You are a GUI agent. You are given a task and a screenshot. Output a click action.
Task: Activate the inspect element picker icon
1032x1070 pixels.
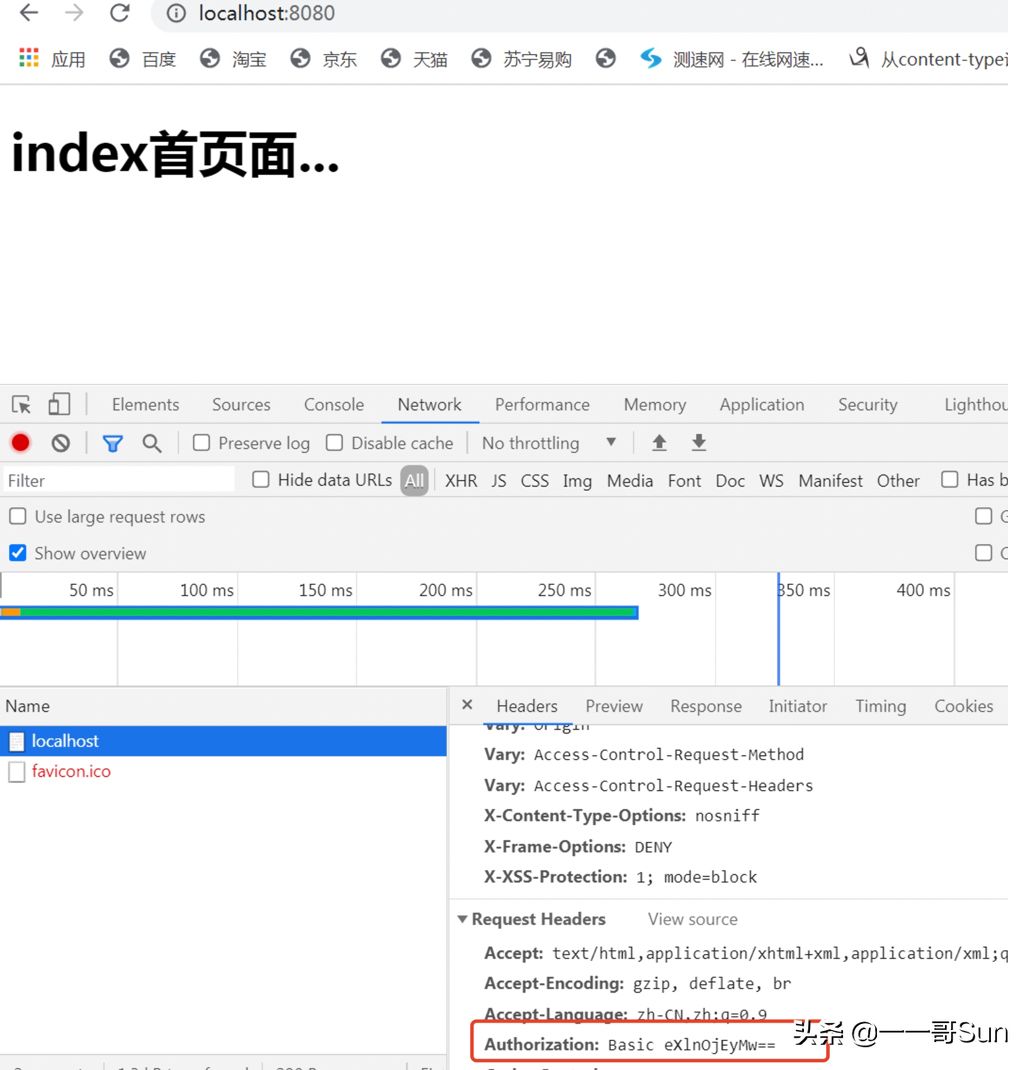pyautogui.click(x=21, y=405)
